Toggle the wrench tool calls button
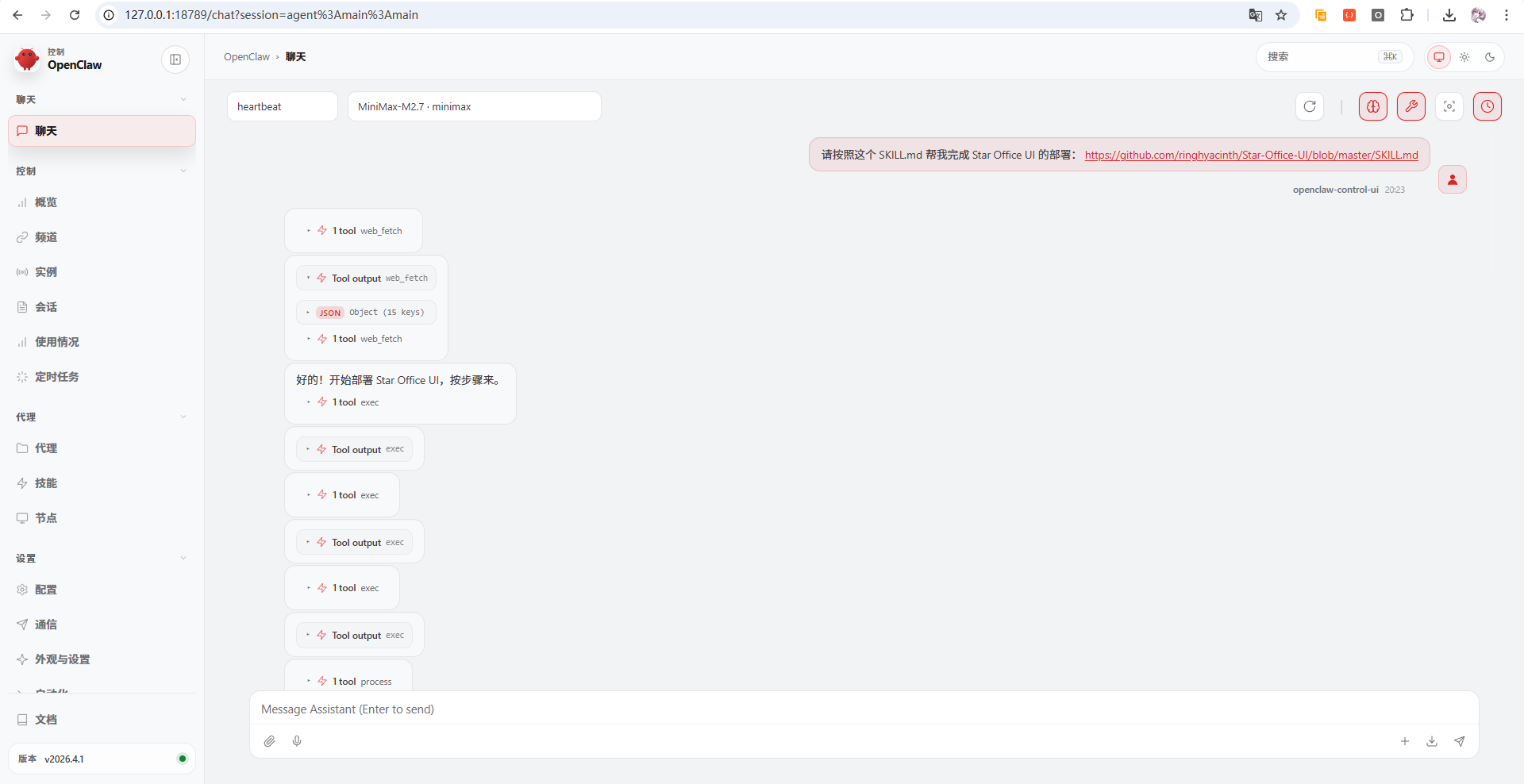The height and width of the screenshot is (784, 1524). click(1410, 106)
